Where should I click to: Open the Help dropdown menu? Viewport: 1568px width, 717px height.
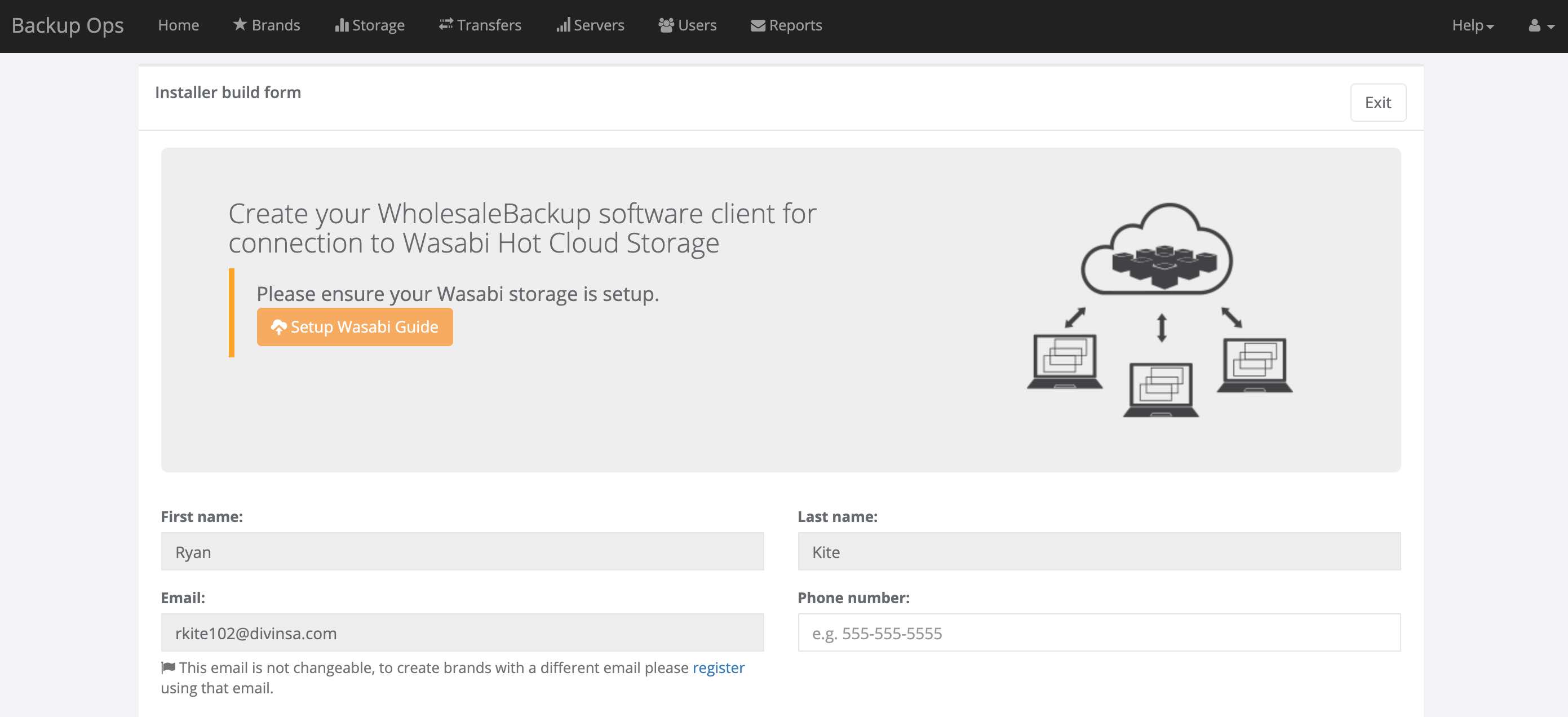pos(1472,25)
